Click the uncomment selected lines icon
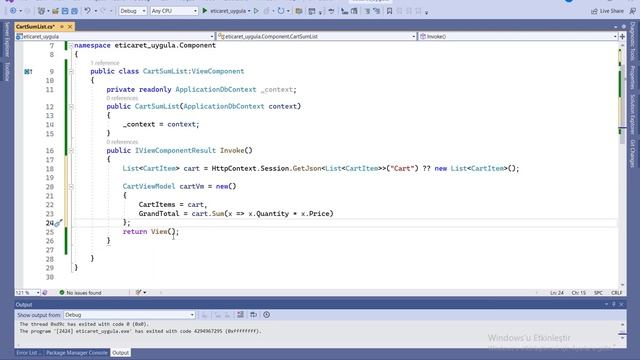 pos(376,11)
